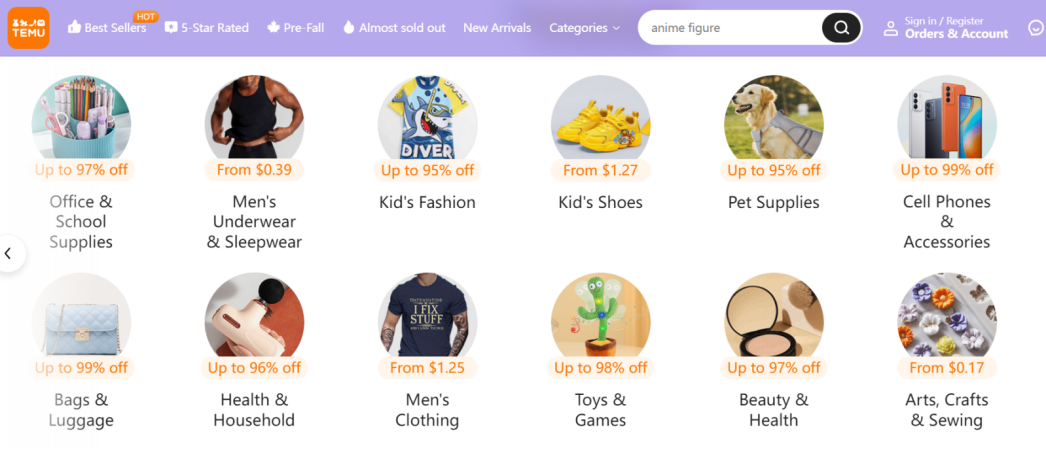
Task: Click the chat support icon
Action: point(1036,28)
